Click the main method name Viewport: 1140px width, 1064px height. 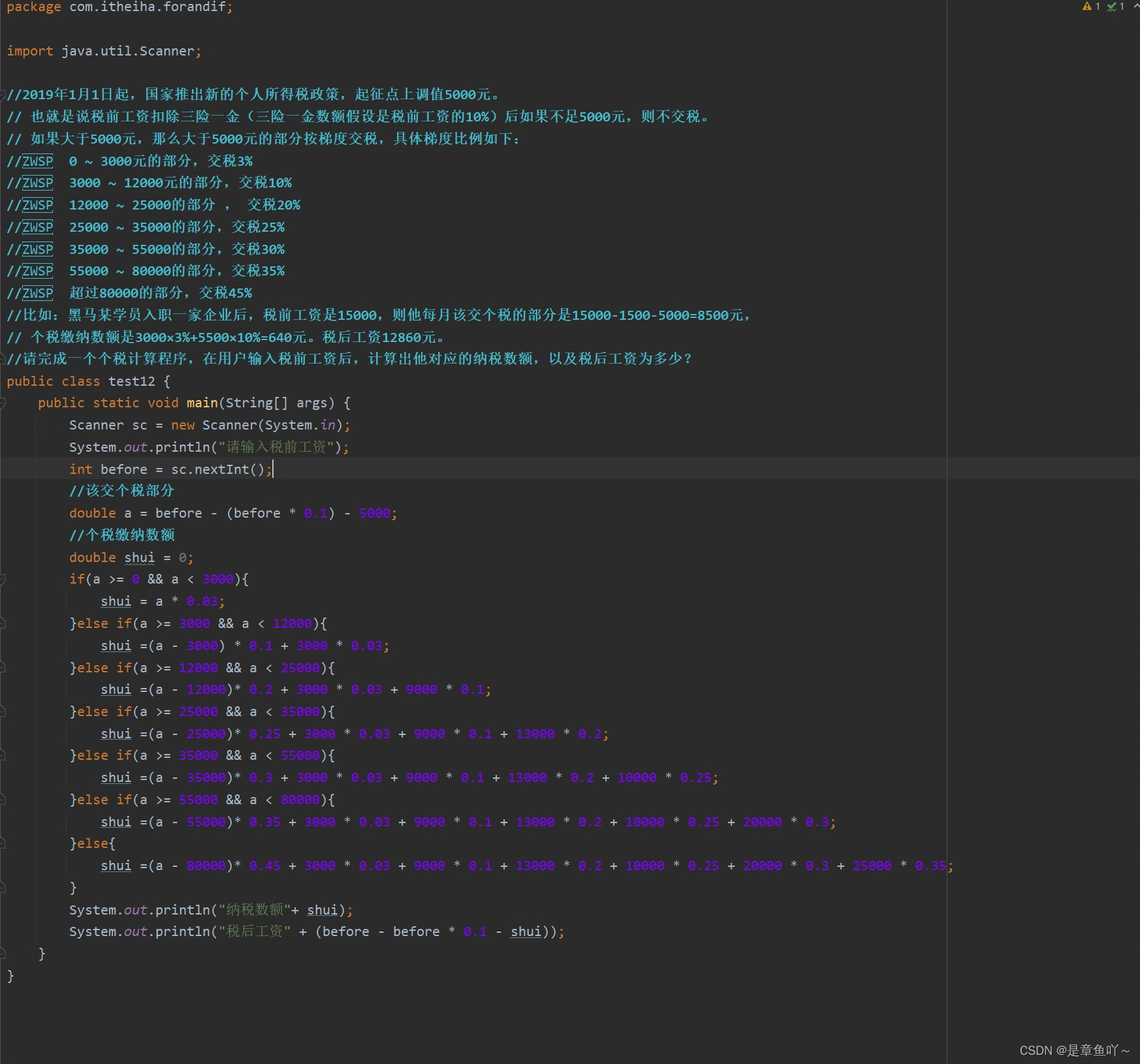[x=202, y=403]
